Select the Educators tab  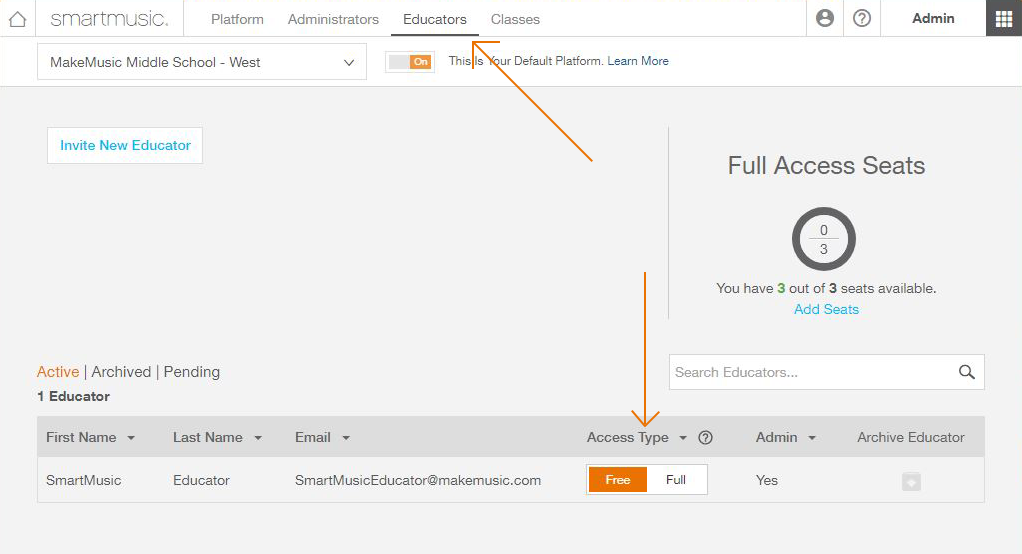click(435, 19)
